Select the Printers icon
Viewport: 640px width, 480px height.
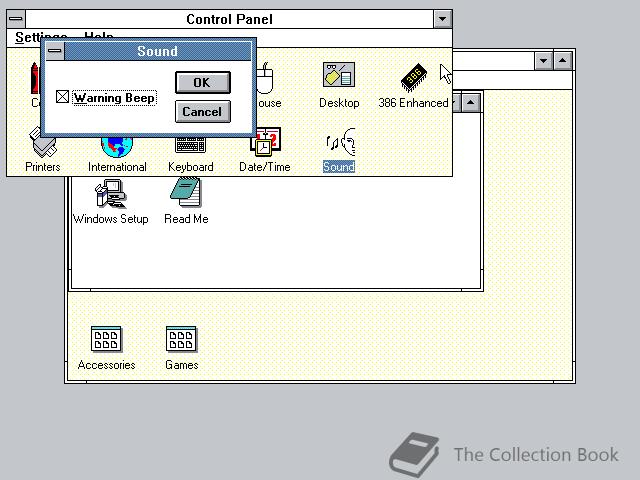tap(42, 144)
